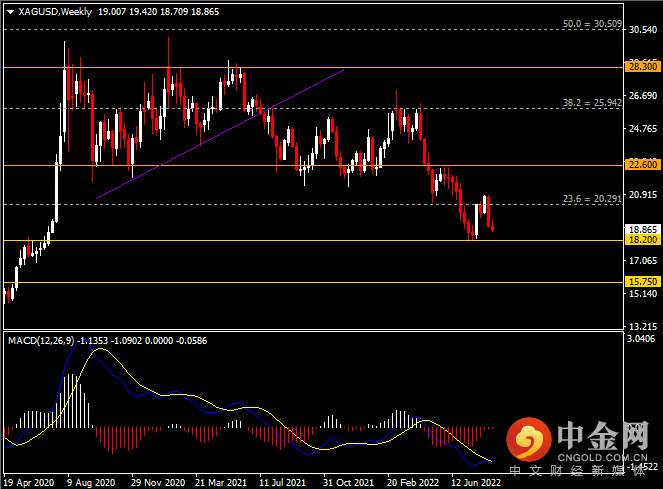Click the 30.540 top price axis value
This screenshot has height=489, width=663.
pos(641,30)
